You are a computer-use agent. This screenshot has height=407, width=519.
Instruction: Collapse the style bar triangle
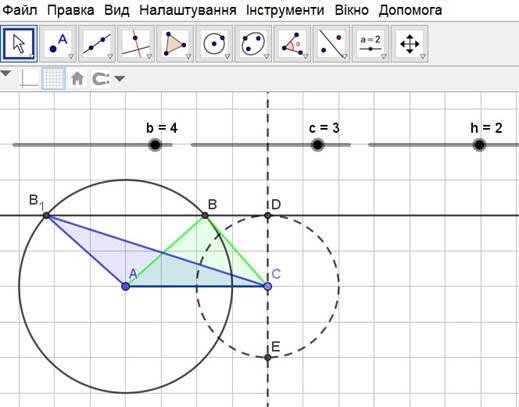6,73
